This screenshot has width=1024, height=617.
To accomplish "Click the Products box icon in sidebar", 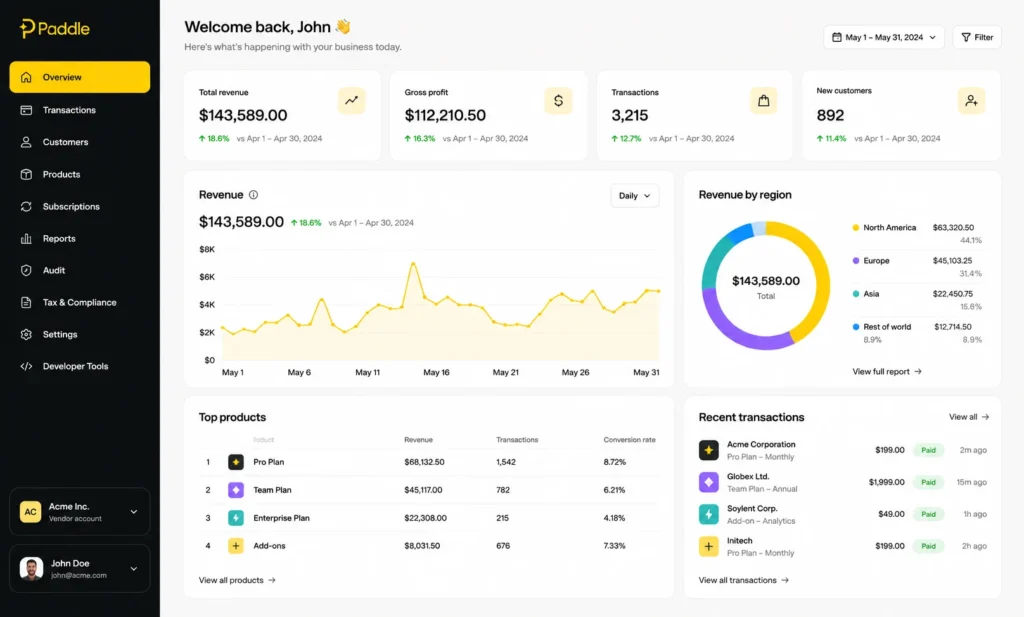I will tap(26, 174).
